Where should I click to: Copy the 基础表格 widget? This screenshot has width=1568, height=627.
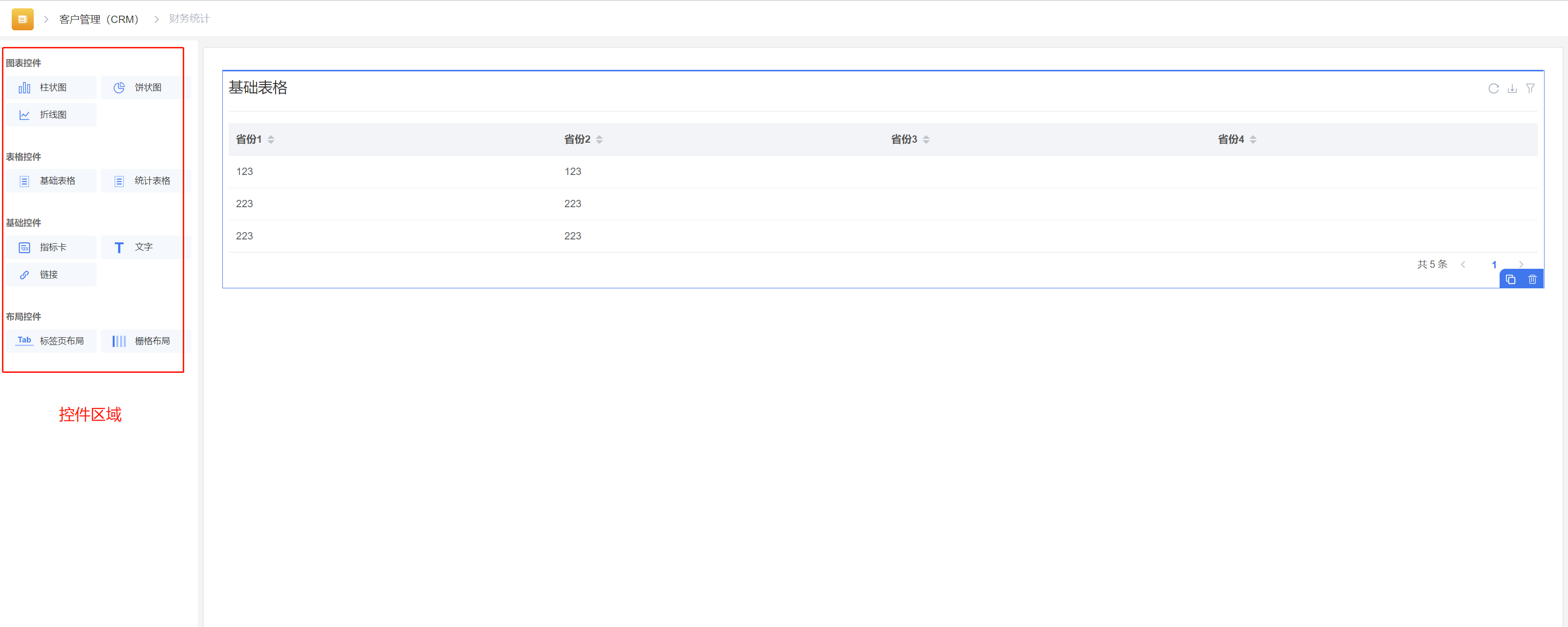[x=1511, y=280]
